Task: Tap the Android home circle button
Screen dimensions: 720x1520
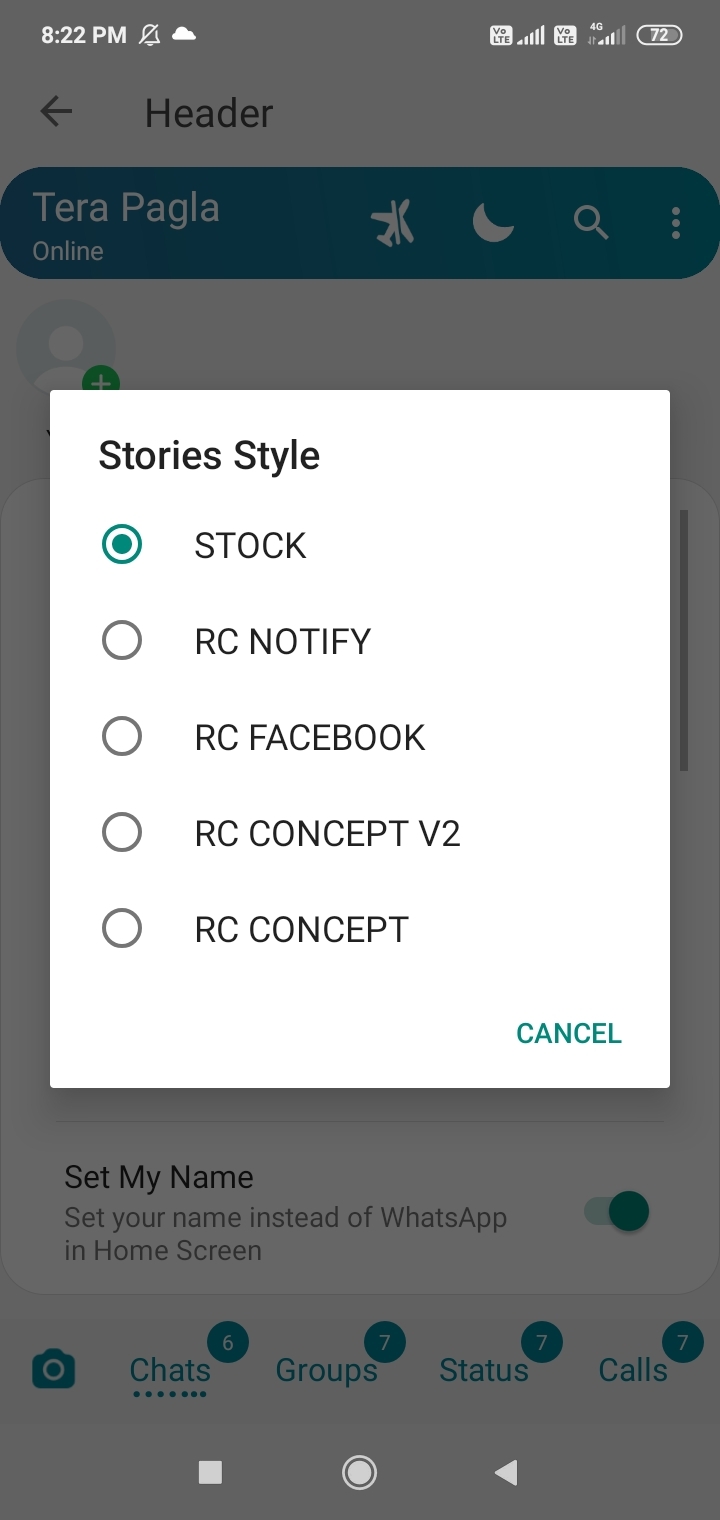Action: tap(359, 1472)
